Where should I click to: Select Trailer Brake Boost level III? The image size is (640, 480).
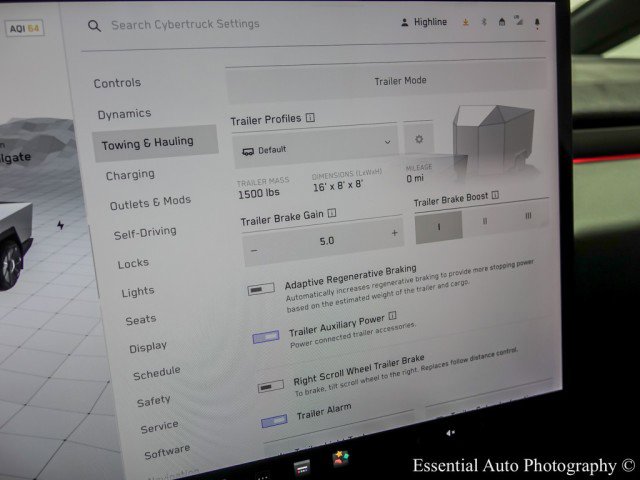[528, 216]
